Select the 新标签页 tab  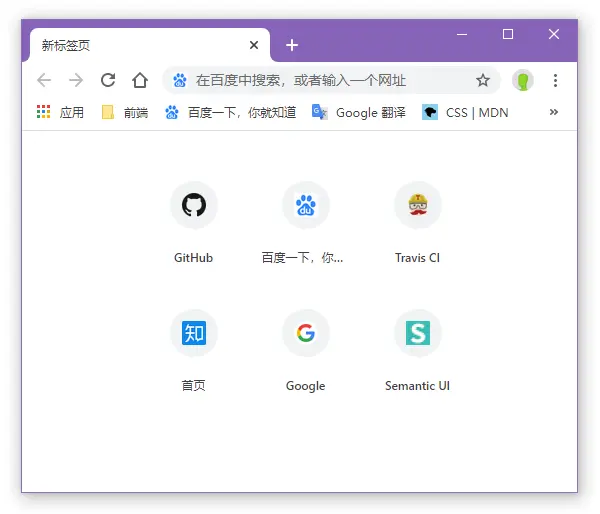(149, 45)
